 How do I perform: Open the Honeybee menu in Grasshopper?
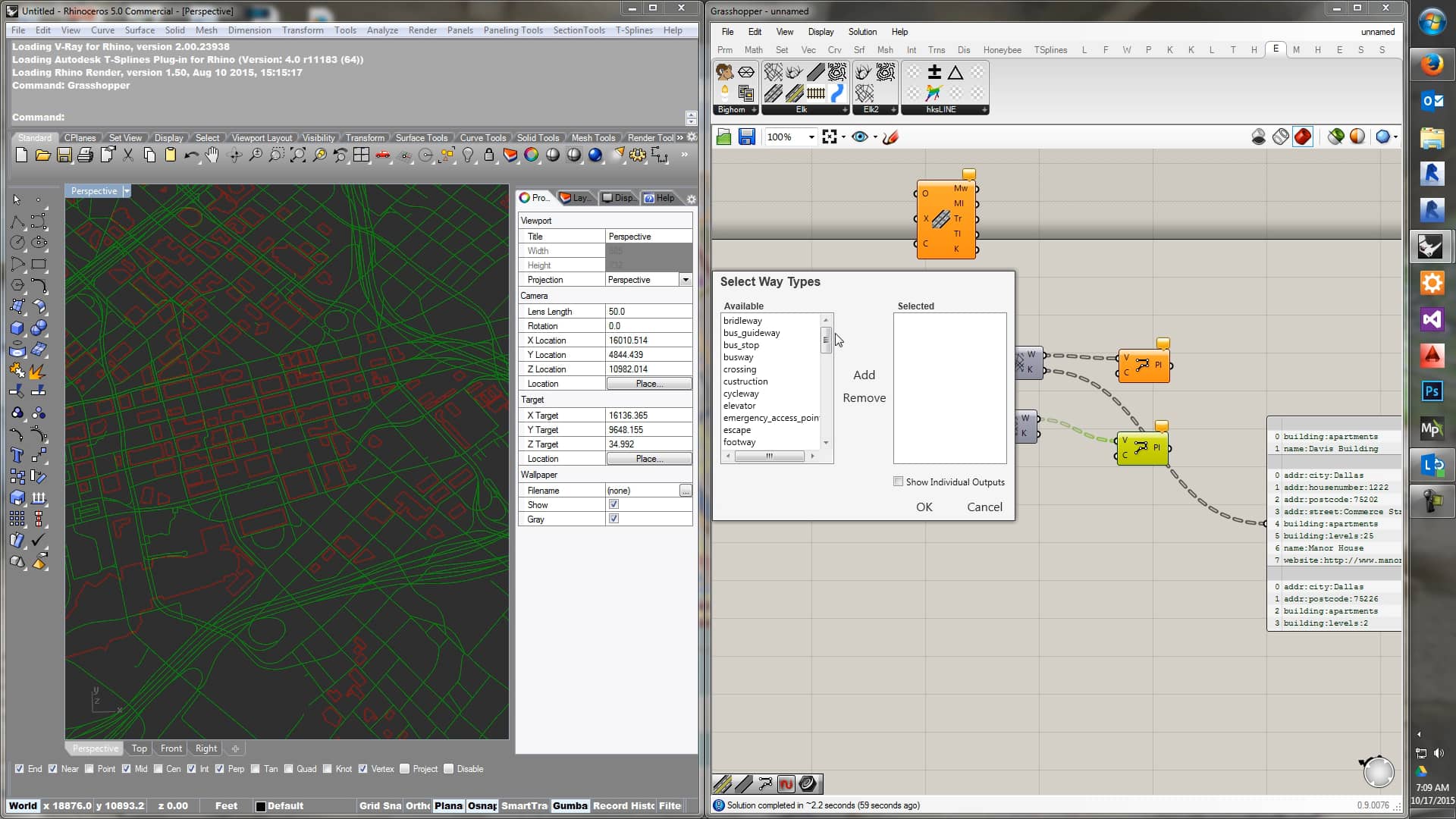[1003, 49]
